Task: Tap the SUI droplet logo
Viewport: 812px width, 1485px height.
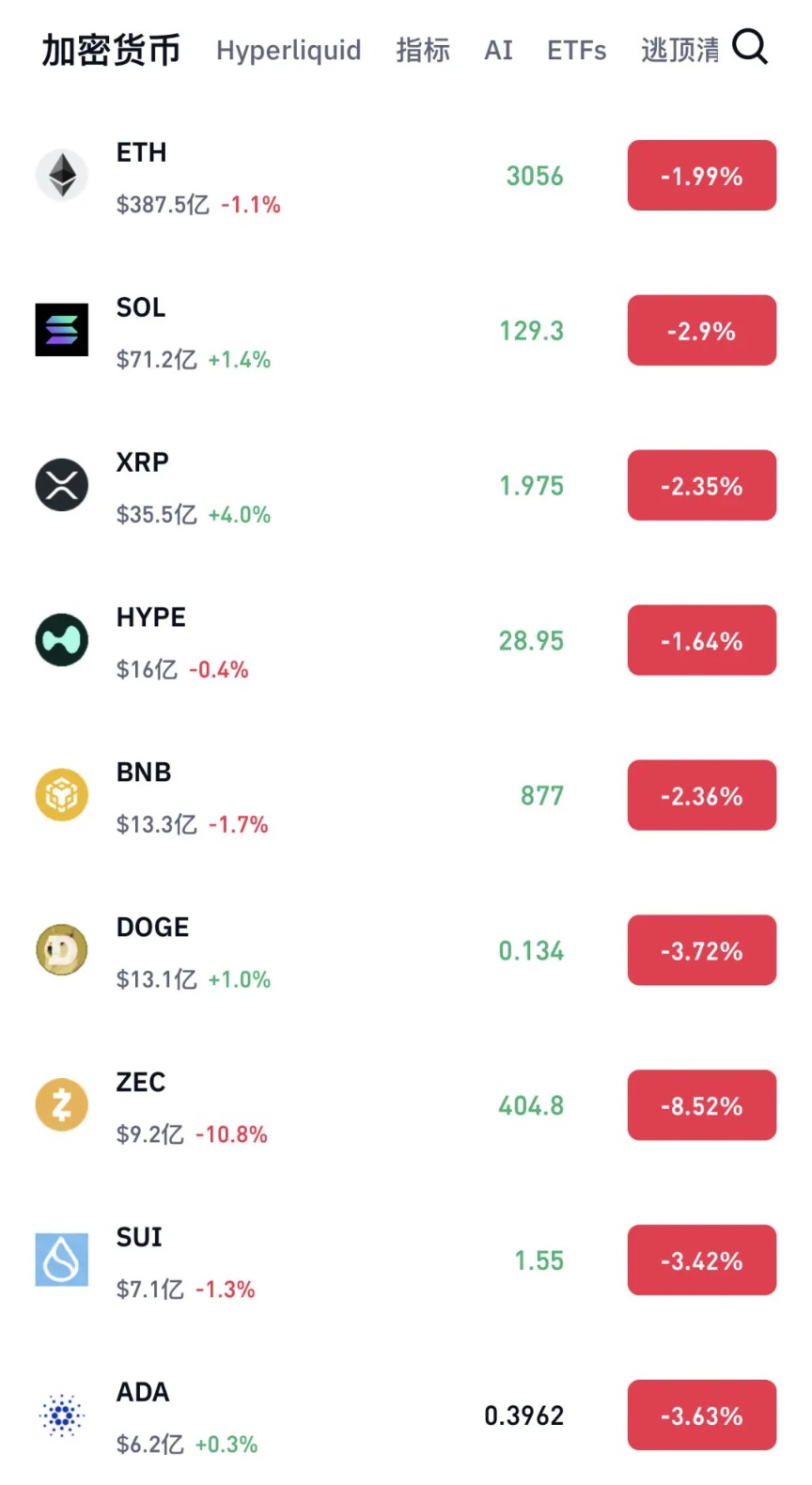Action: (62, 1259)
